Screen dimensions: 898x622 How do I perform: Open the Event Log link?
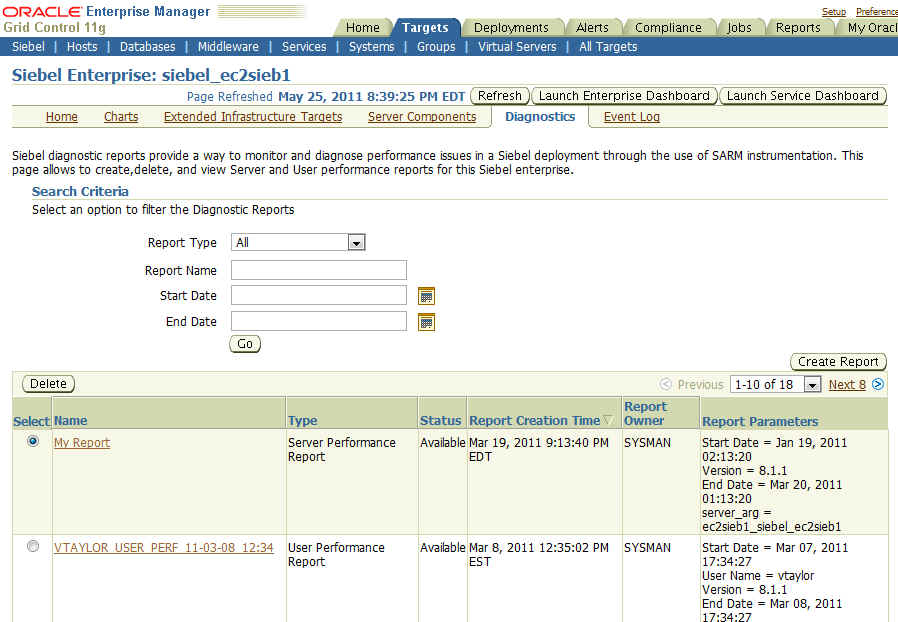click(x=632, y=117)
